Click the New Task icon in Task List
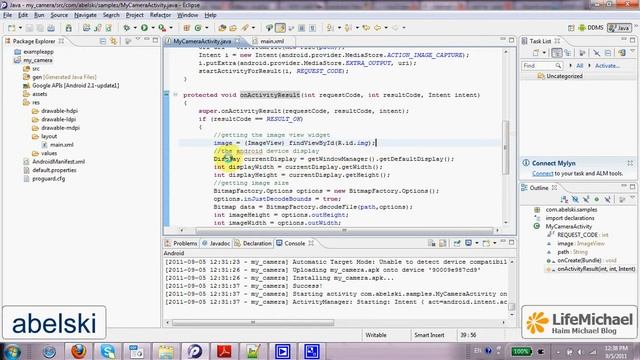640x360 pixels. tap(536, 53)
